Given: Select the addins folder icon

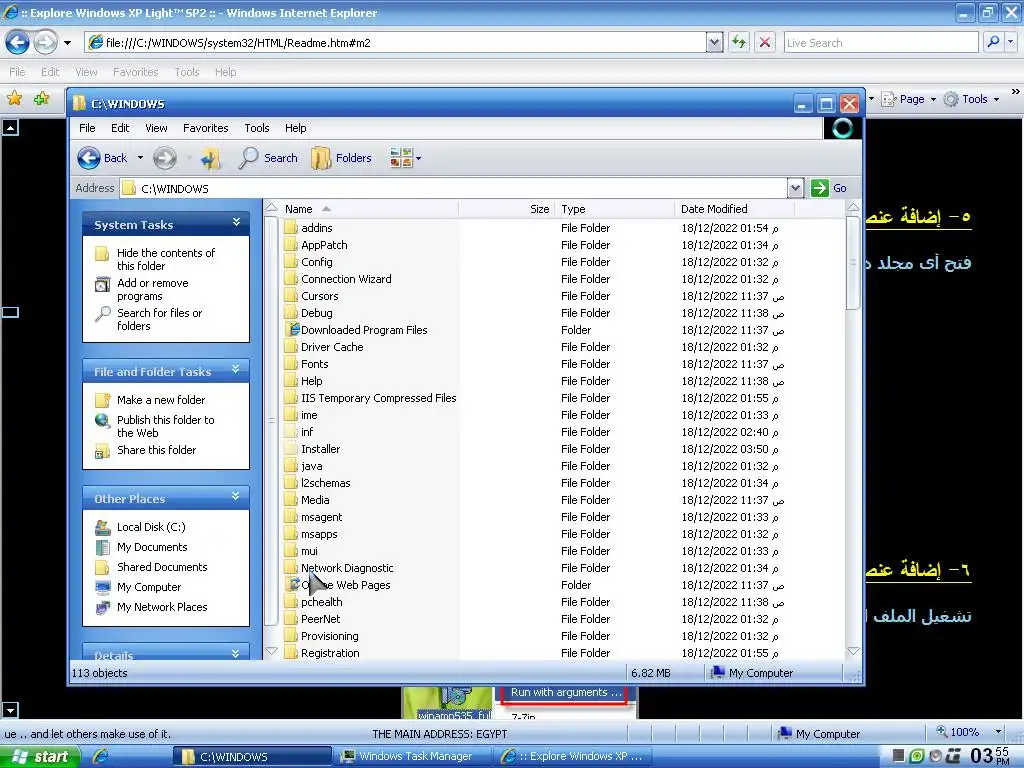Looking at the screenshot, I should point(291,228).
